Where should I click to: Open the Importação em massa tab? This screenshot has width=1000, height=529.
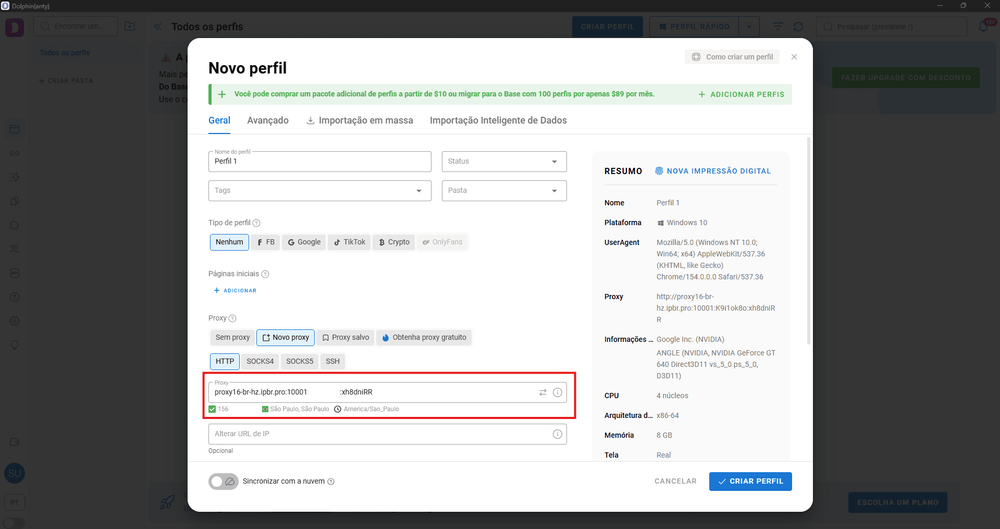[x=360, y=121]
